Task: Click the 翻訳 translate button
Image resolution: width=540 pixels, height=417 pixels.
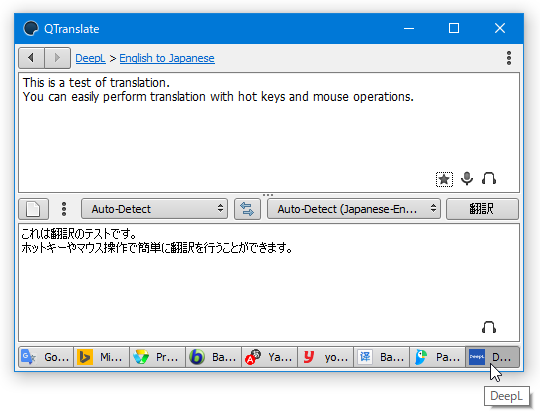Action: [482, 209]
